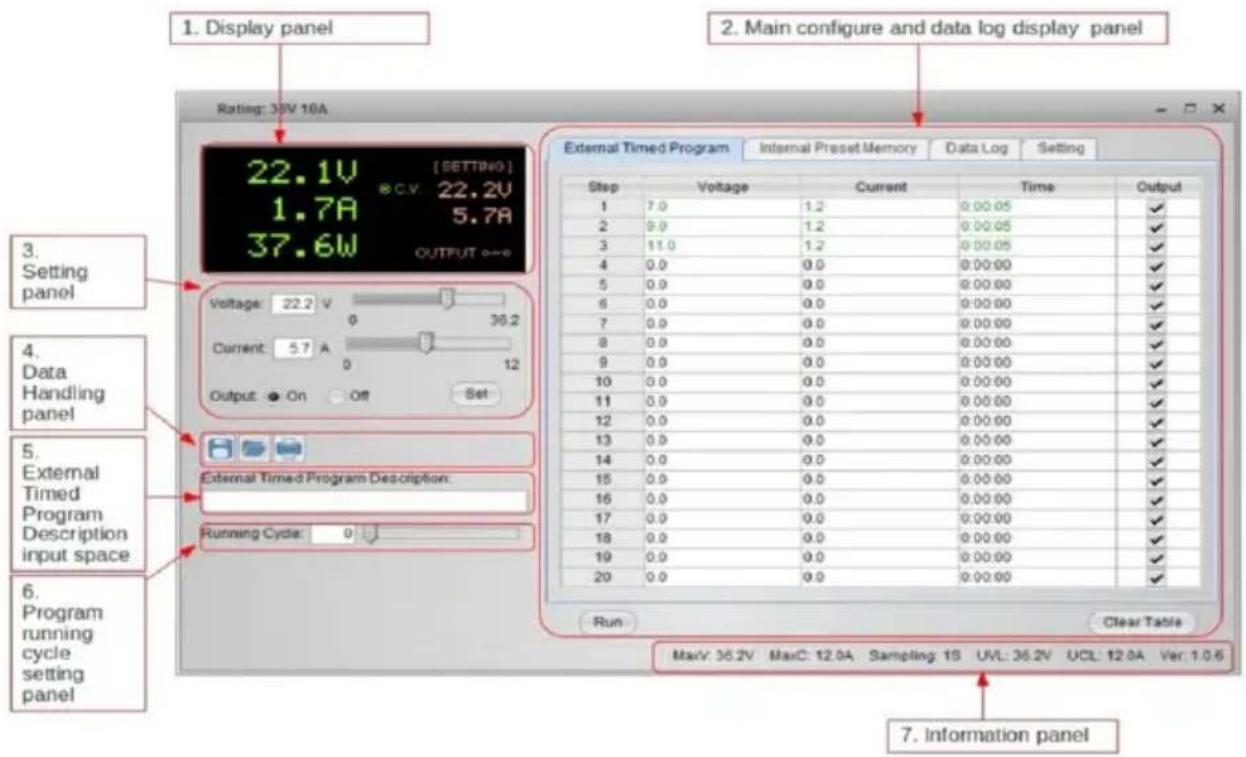1246x757 pixels.
Task: Switch to External Timed Program tab
Action: pyautogui.click(x=646, y=147)
